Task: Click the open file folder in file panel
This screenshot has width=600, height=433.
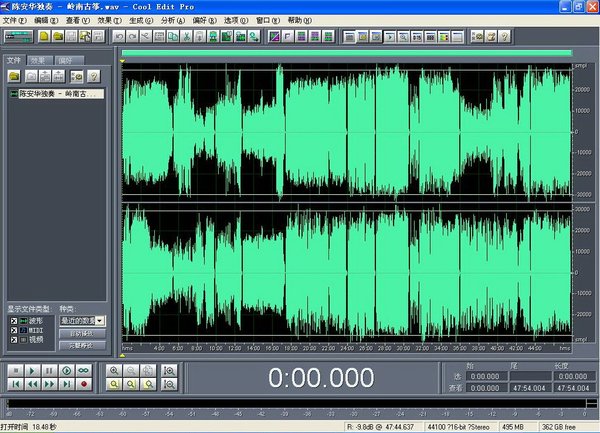Action: (13, 76)
